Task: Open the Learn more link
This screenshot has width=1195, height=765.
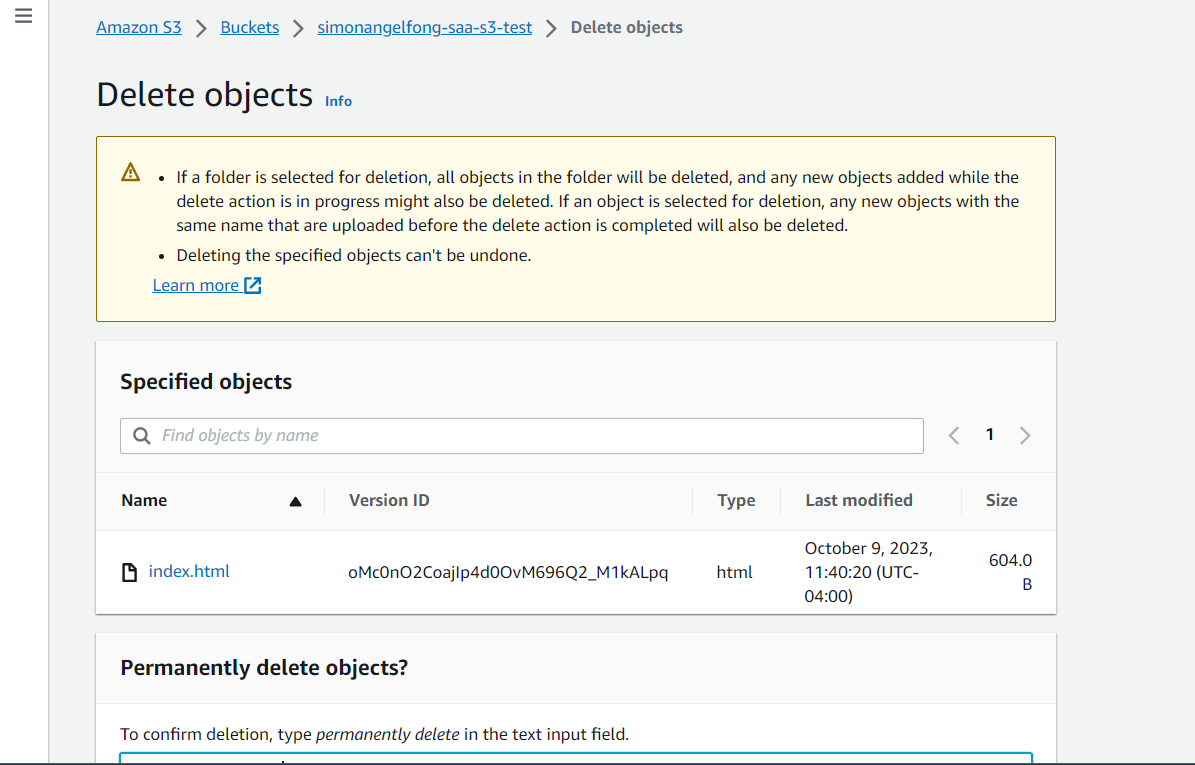Action: (x=196, y=285)
